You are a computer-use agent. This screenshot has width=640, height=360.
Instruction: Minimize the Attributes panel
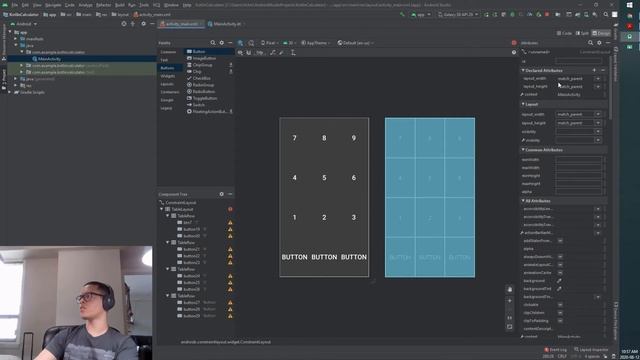pyautogui.click(x=608, y=42)
